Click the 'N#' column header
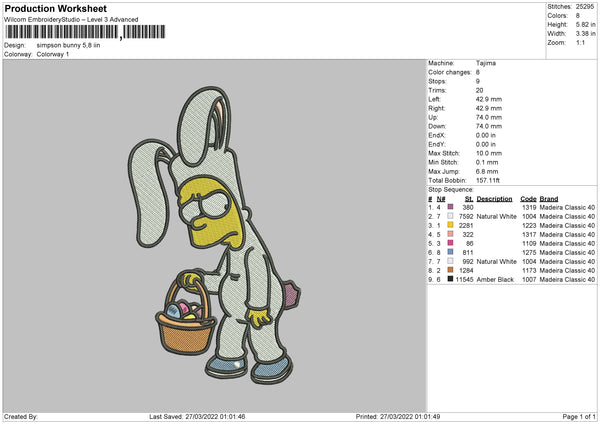 click(441, 199)
